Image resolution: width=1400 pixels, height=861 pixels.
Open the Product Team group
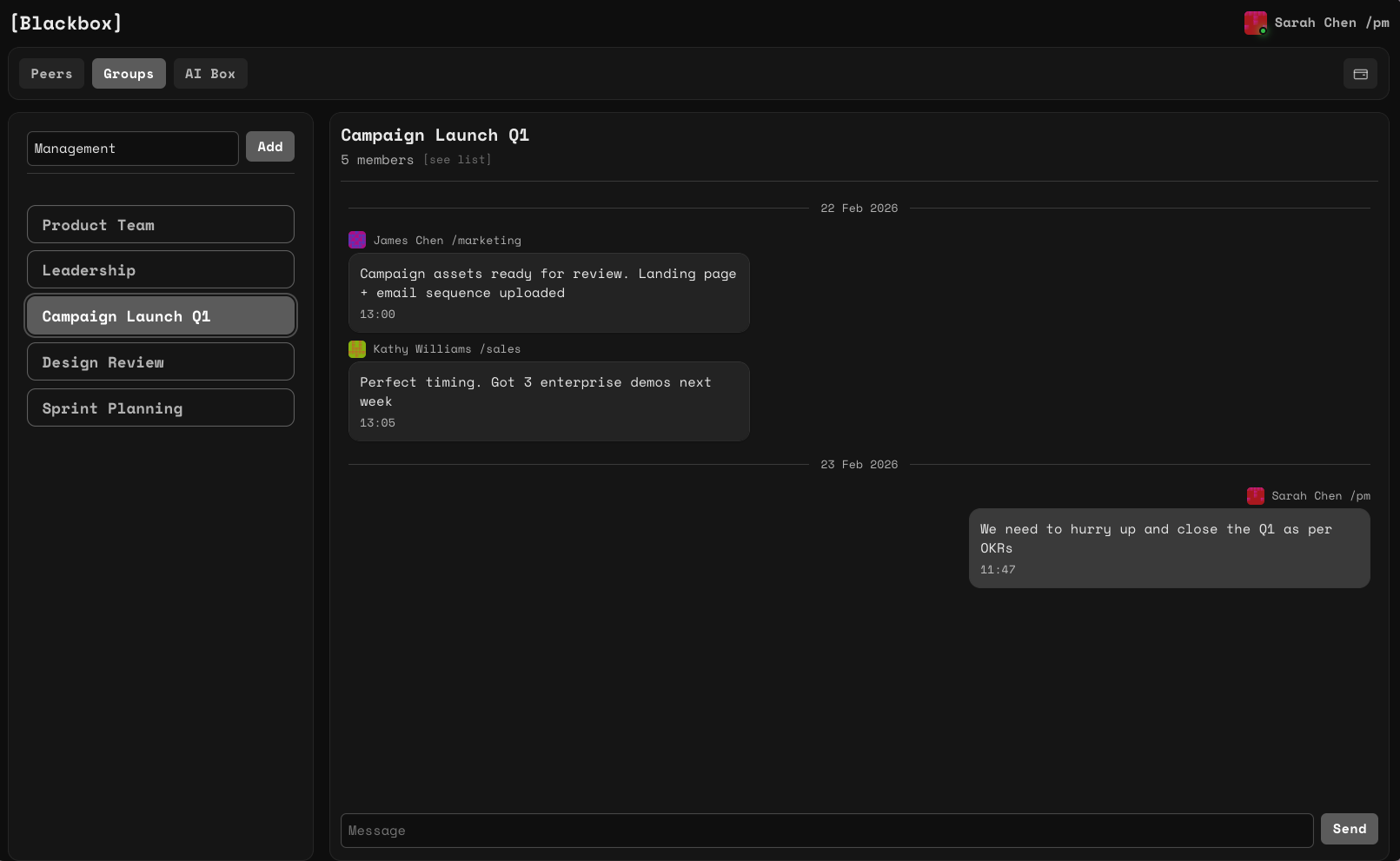161,225
